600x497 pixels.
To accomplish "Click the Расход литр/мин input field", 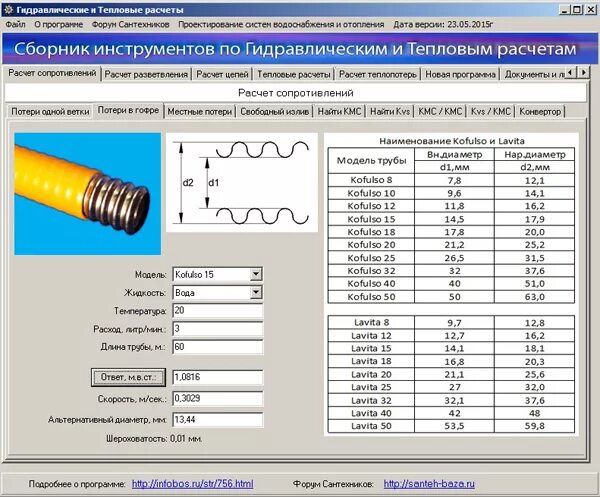I will pyautogui.click(x=217, y=329).
